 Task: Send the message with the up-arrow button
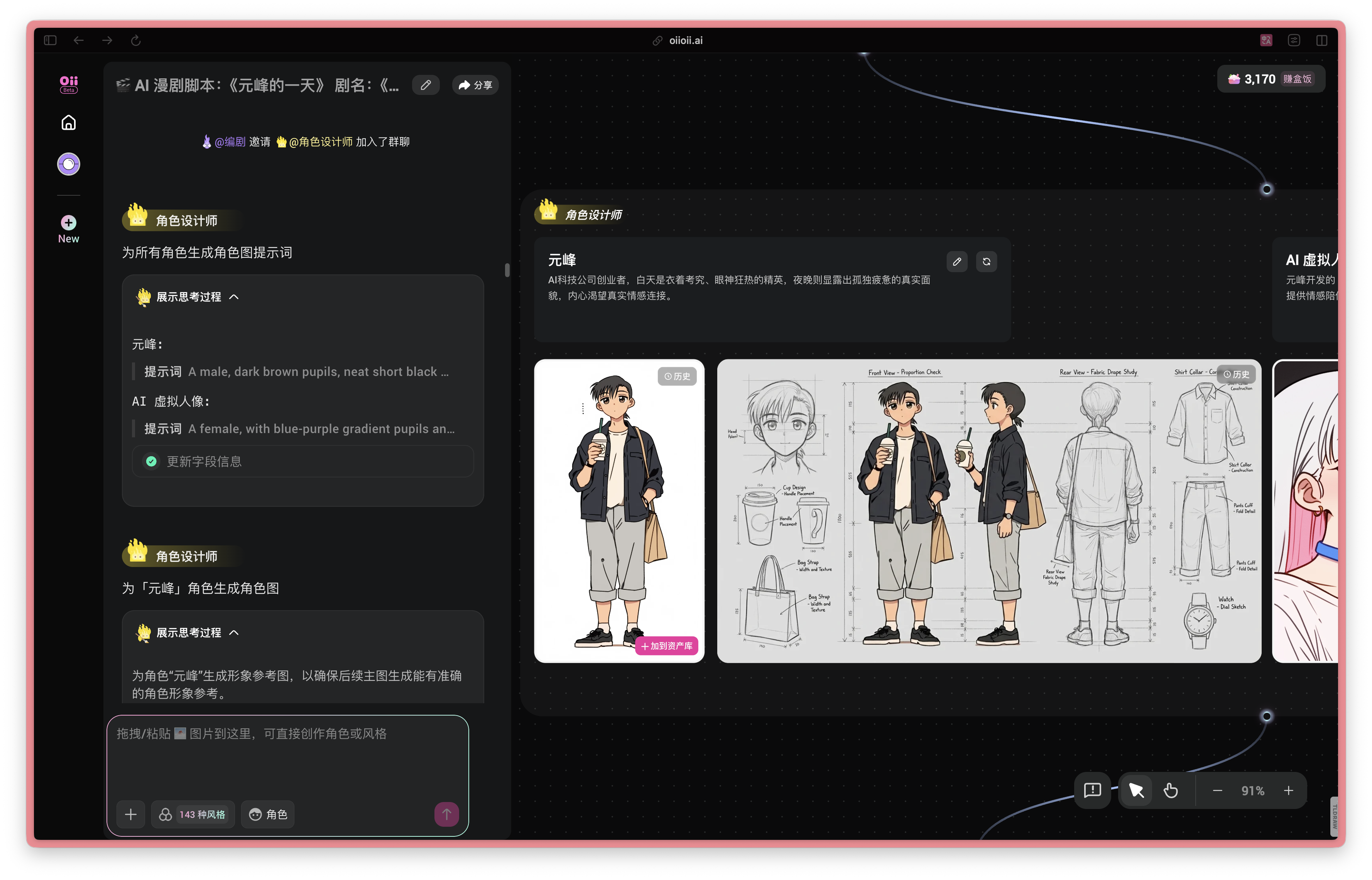pyautogui.click(x=447, y=814)
